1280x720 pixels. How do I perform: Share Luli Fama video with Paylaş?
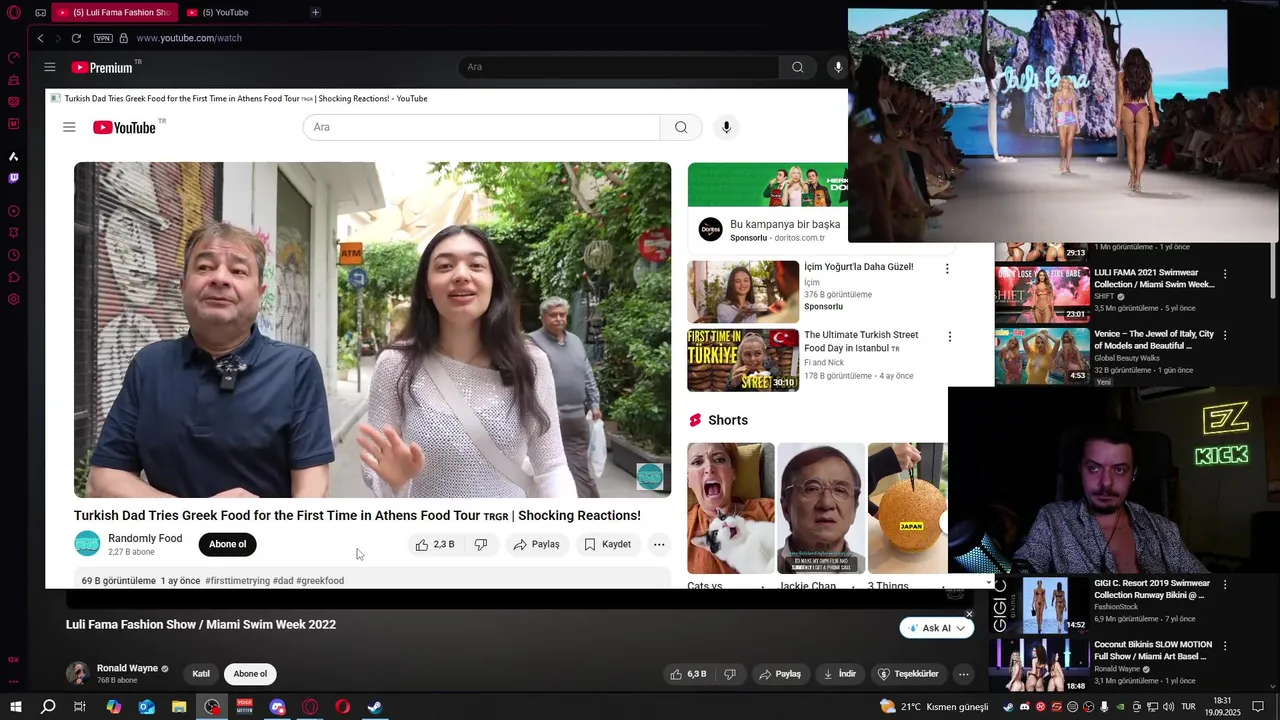780,674
